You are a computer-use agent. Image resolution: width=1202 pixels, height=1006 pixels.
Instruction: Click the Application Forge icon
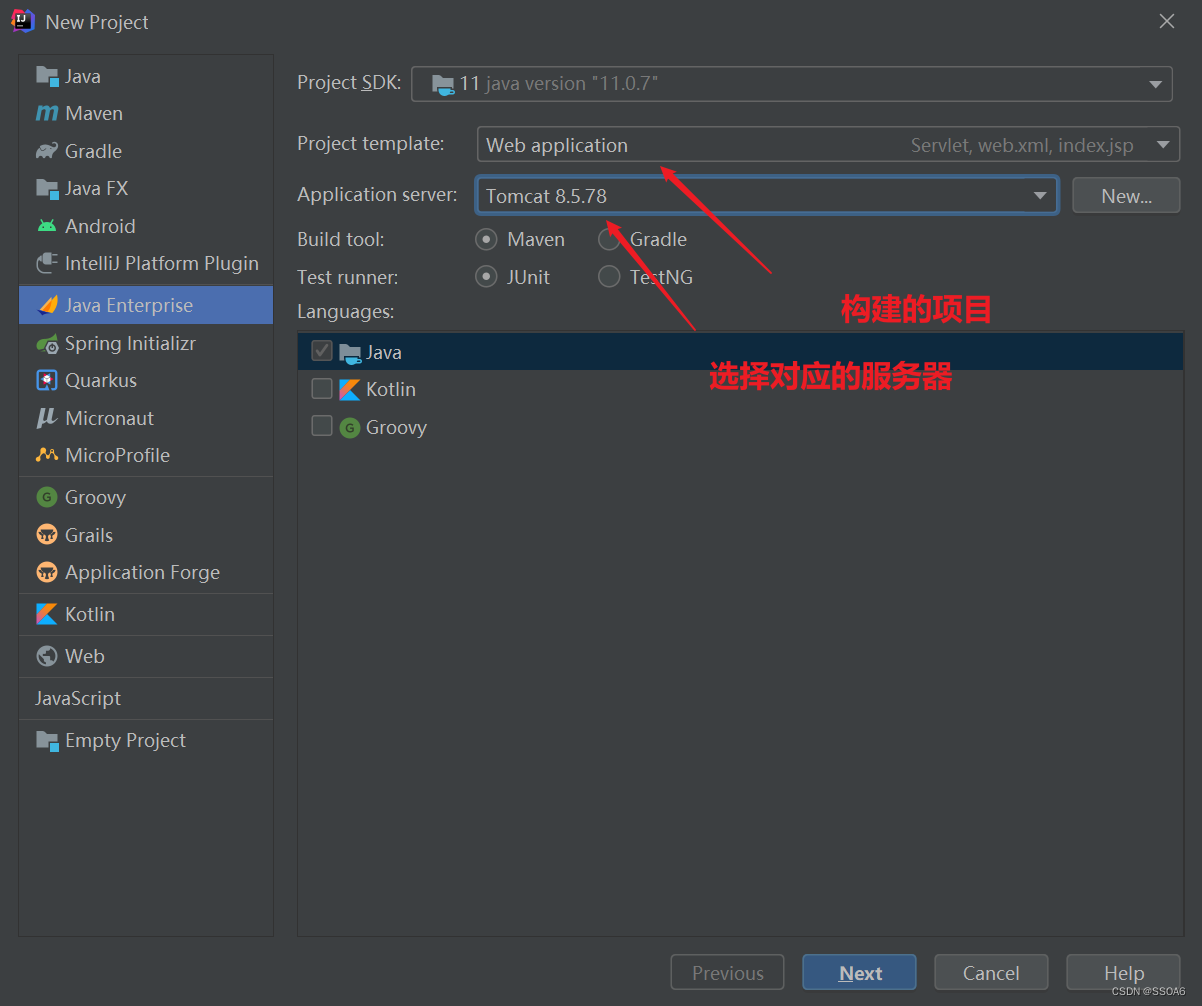(47, 572)
